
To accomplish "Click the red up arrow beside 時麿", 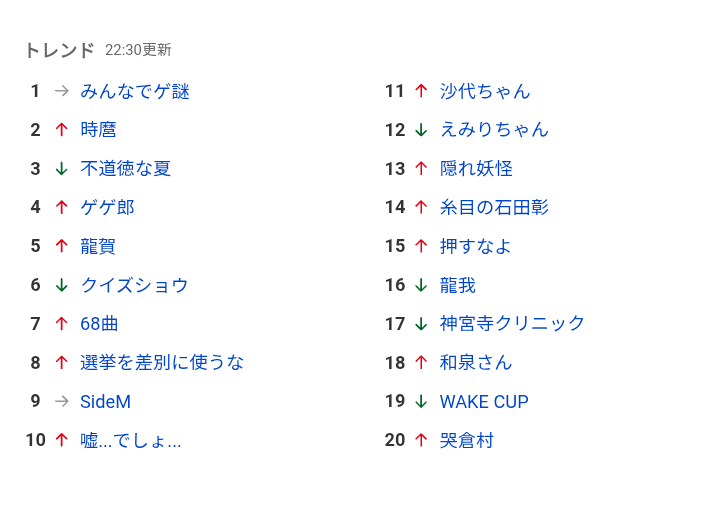I will [62, 130].
